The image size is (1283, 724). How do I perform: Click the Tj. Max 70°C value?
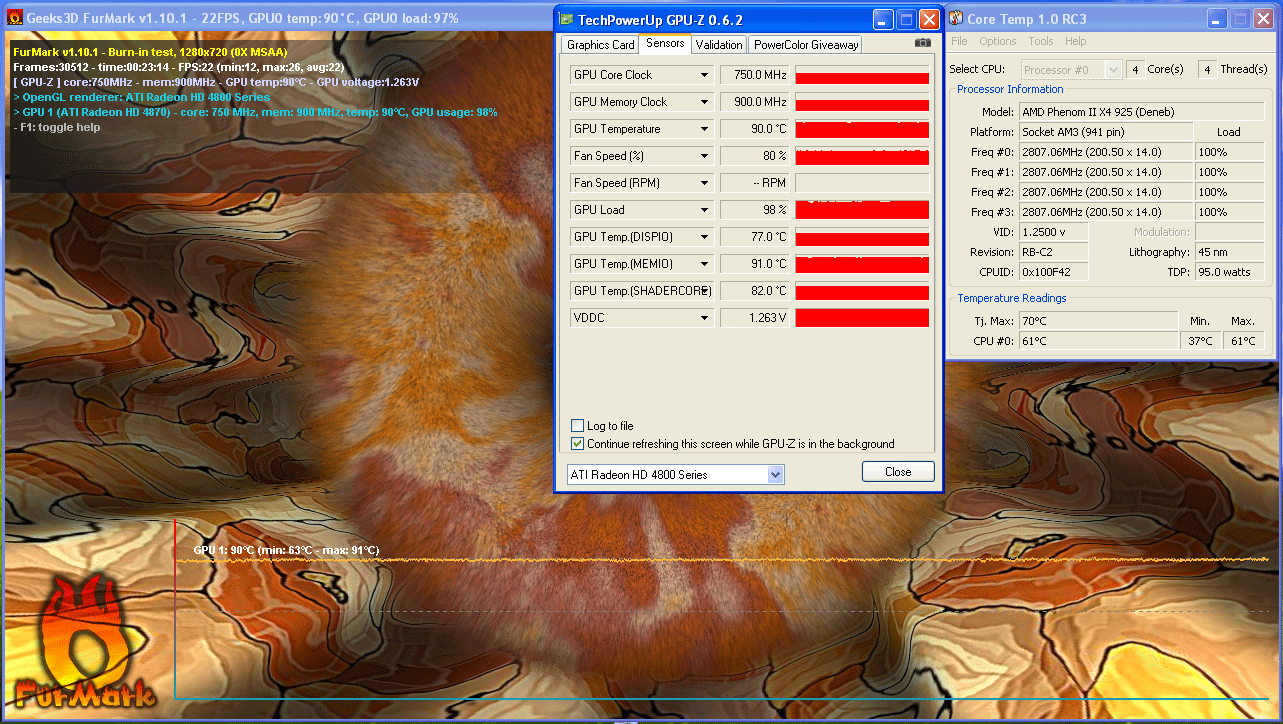(x=1098, y=321)
